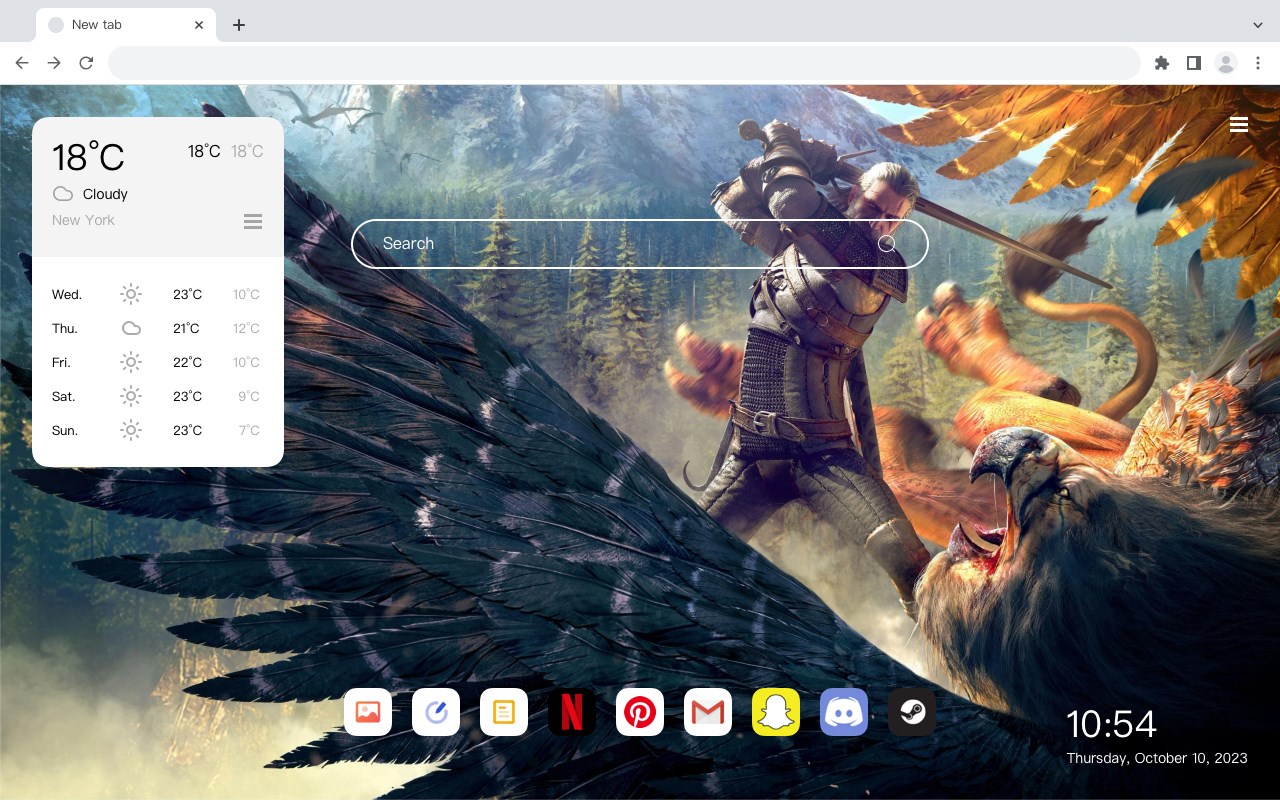Open the yellow notes shortcut icon

point(504,712)
